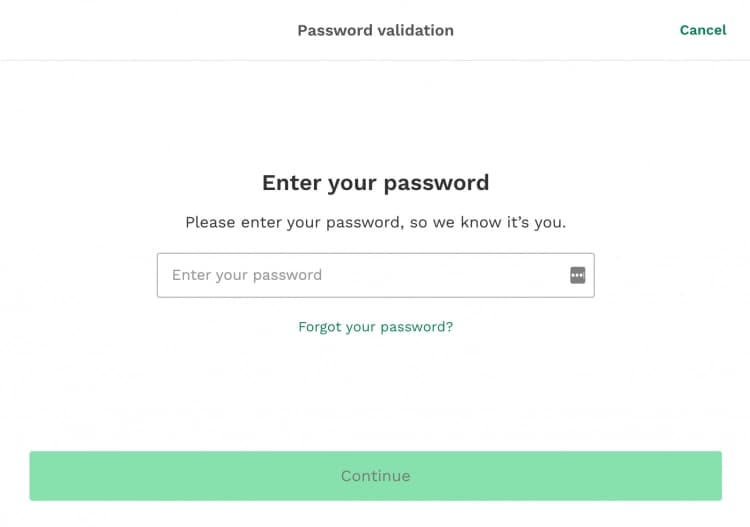
Task: Focus the Enter your password field
Action: (x=360, y=275)
